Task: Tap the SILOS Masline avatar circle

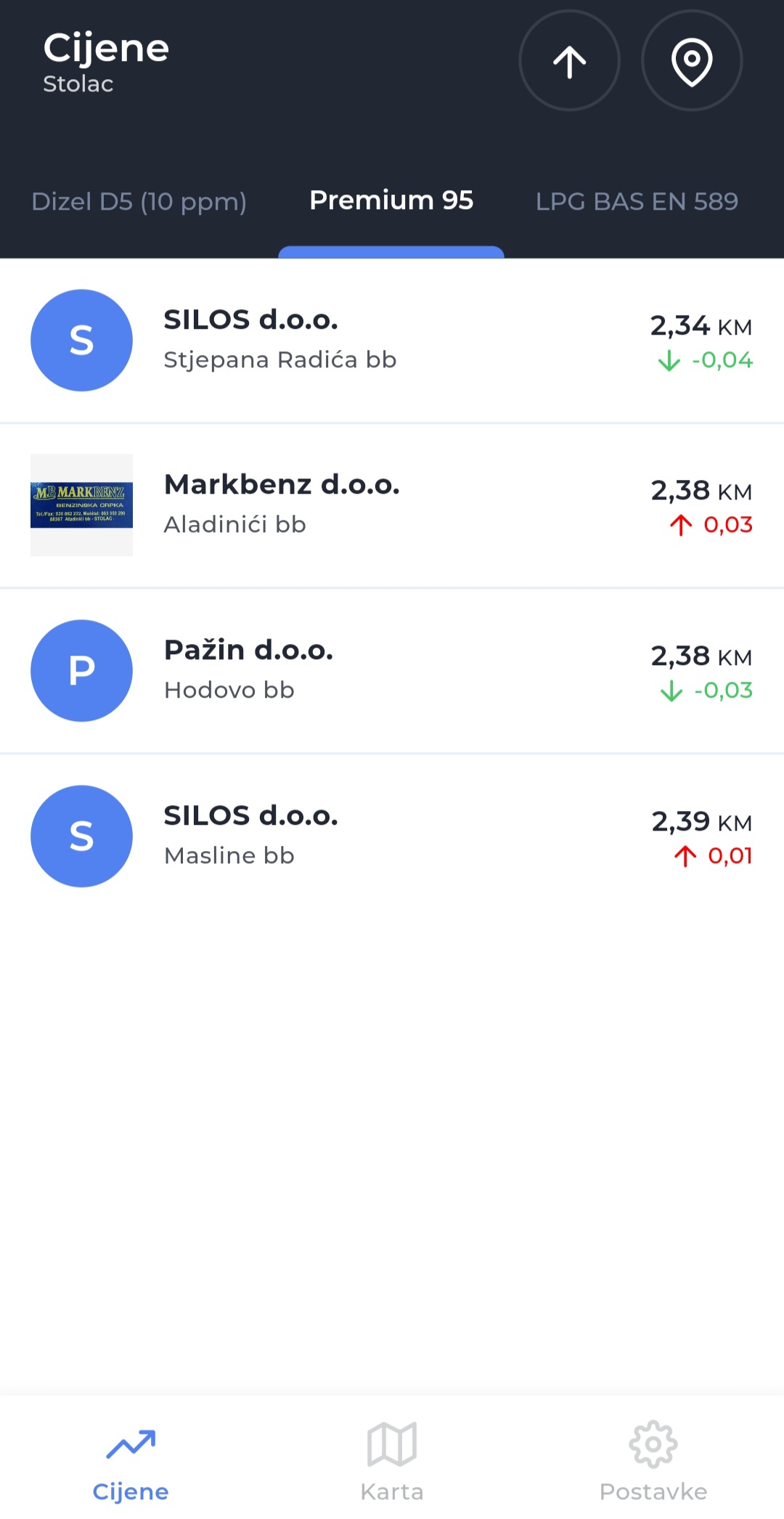Action: (81, 836)
